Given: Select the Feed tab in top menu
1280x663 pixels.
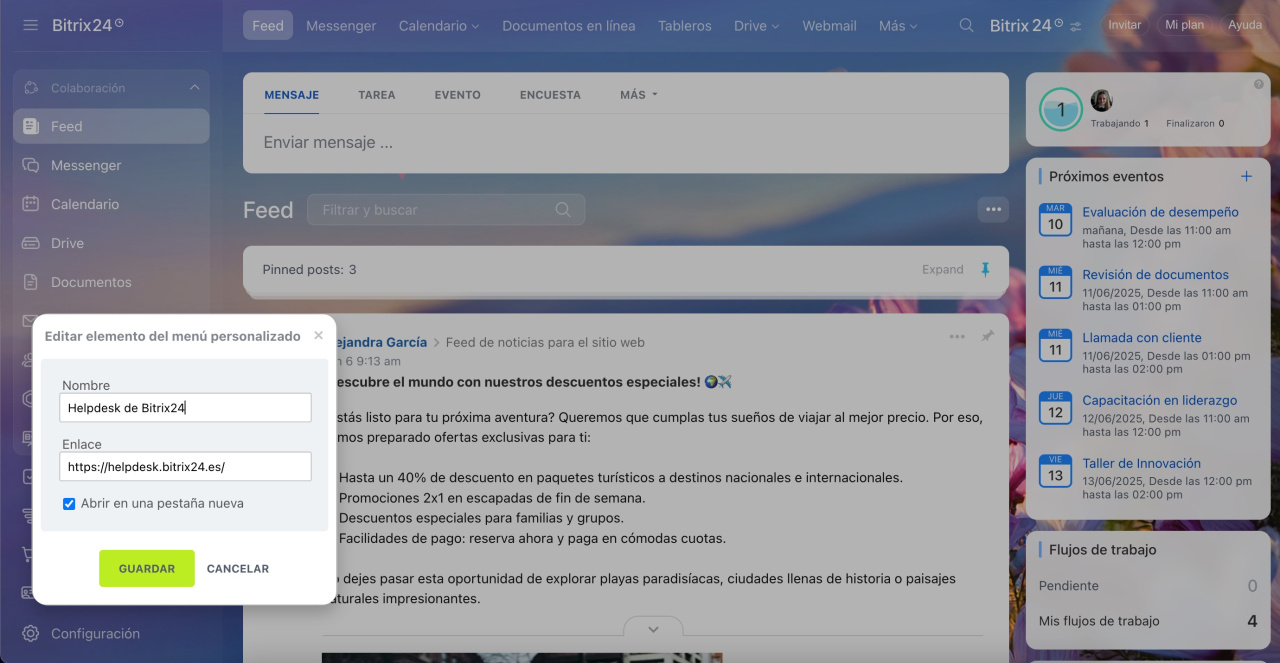Looking at the screenshot, I should tap(268, 26).
